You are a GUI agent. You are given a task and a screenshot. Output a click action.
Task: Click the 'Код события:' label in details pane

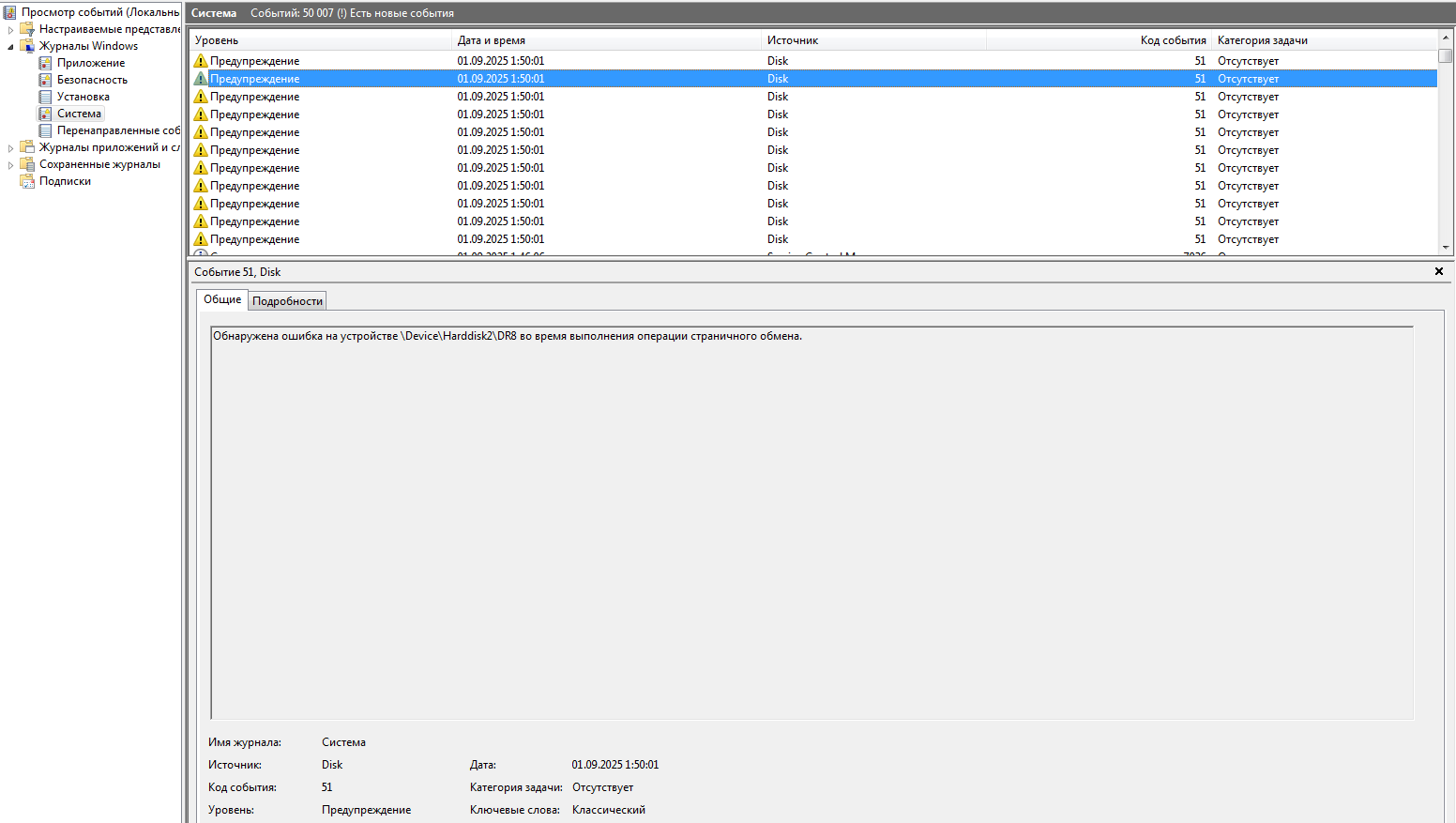pyautogui.click(x=242, y=787)
